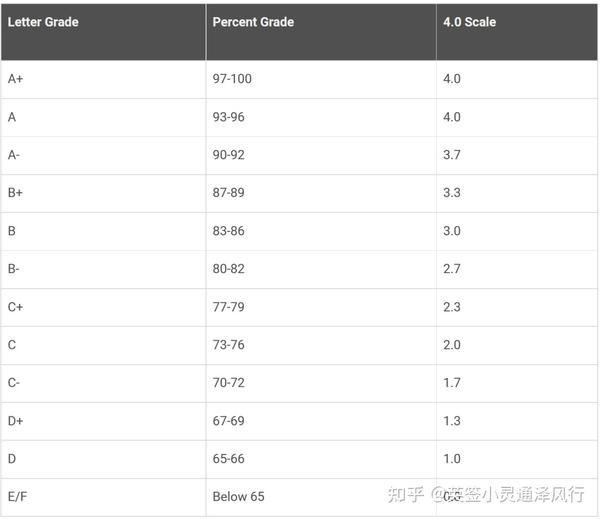
Task: Select the 97-100 percent cell
Action: click(232, 79)
